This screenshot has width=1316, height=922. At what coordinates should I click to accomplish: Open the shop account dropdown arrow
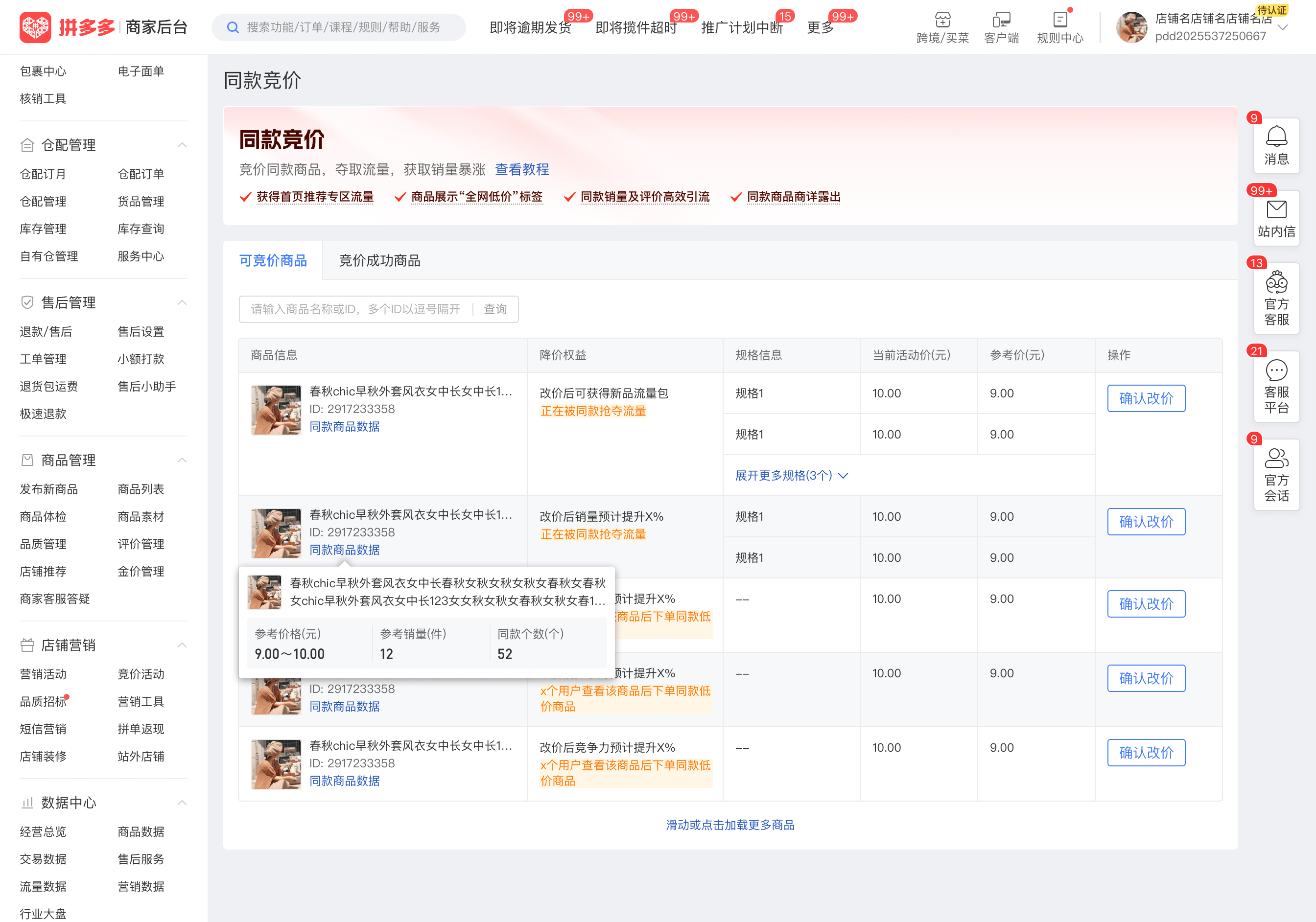pyautogui.click(x=1283, y=27)
